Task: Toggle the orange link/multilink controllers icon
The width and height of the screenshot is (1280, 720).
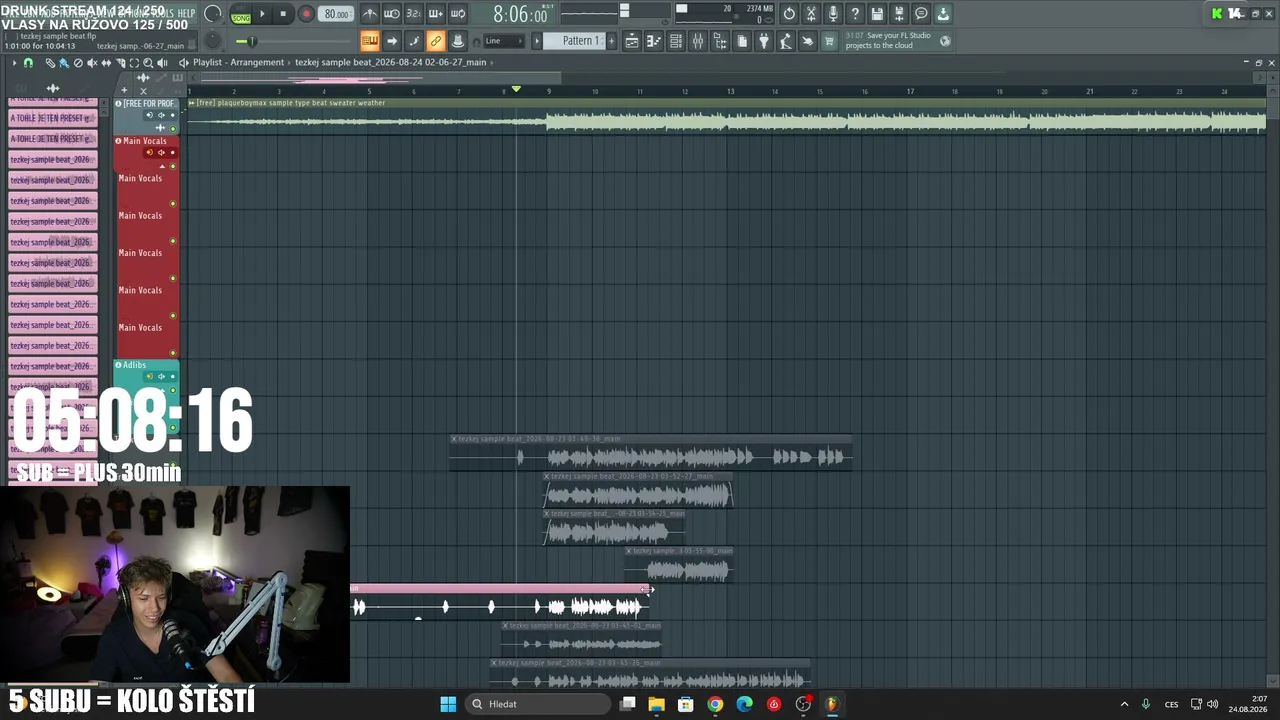Action: (x=436, y=41)
